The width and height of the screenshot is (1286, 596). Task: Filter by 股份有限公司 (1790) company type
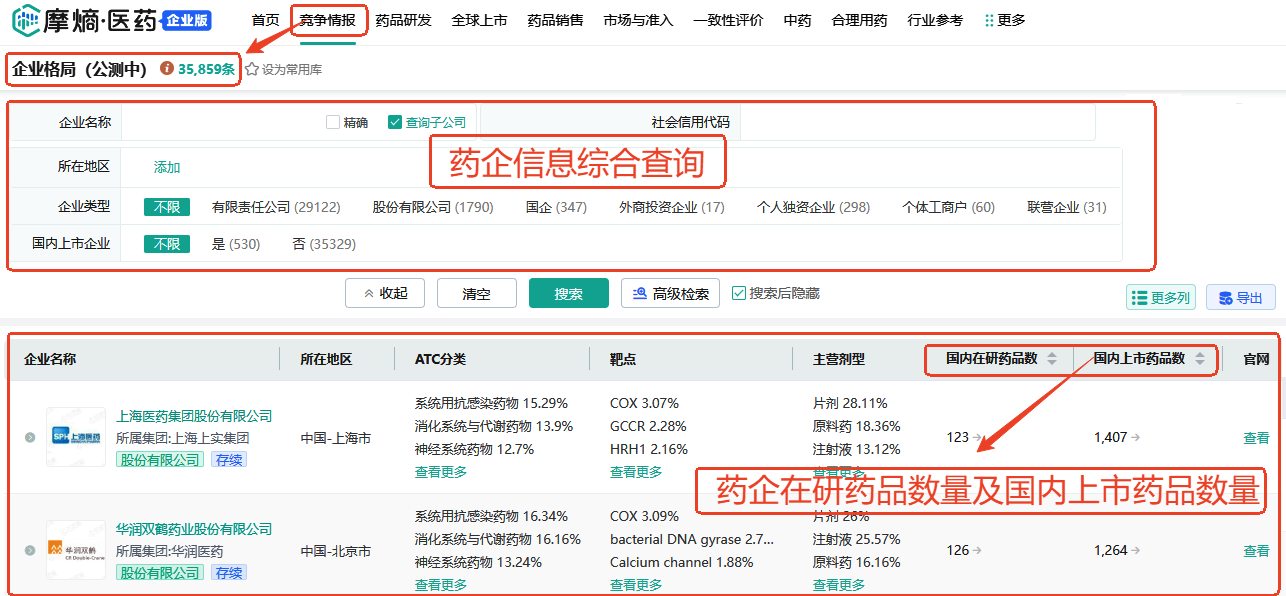coord(433,207)
